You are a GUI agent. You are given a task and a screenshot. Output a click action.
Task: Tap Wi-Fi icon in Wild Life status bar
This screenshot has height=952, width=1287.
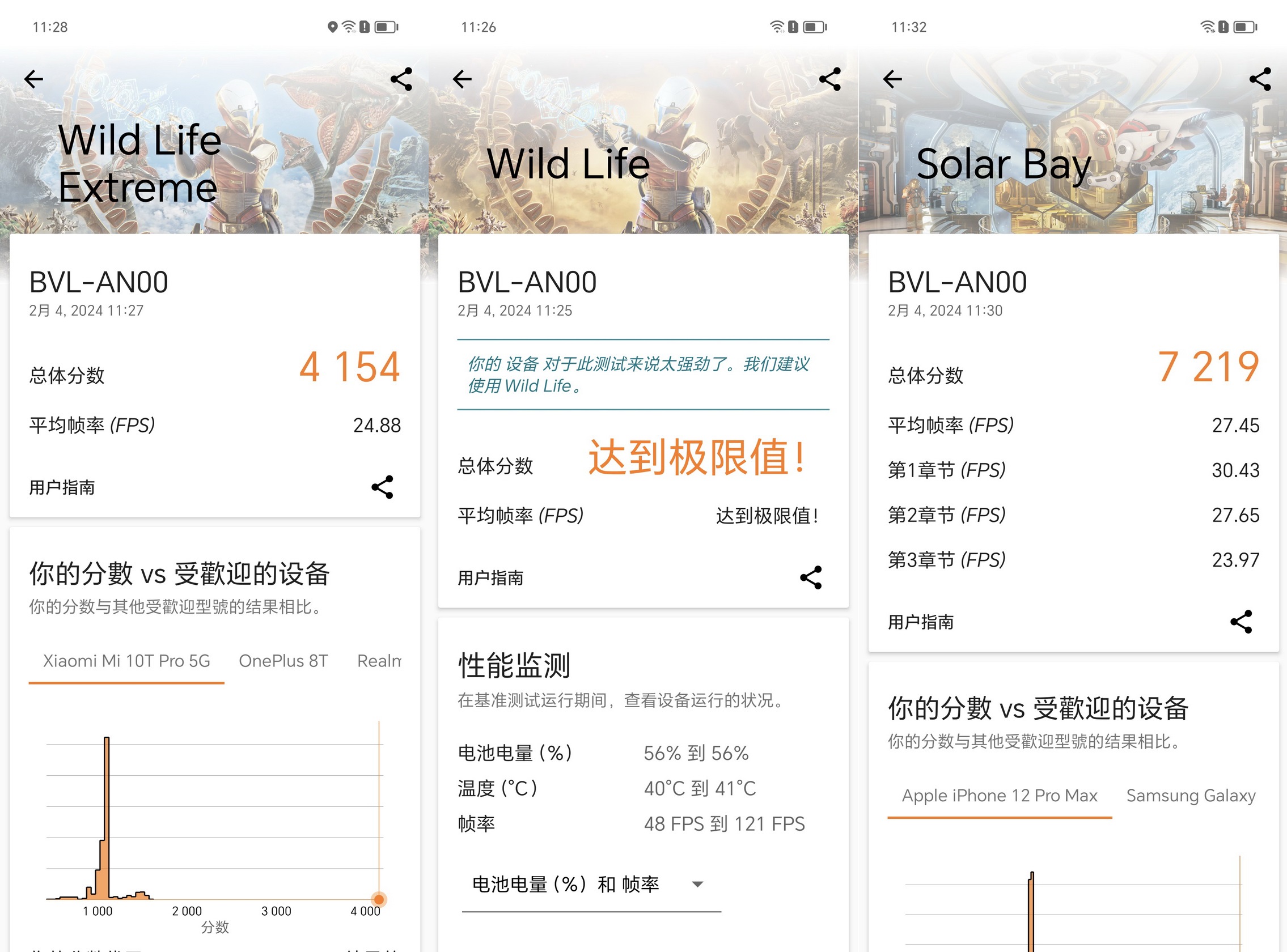(777, 27)
